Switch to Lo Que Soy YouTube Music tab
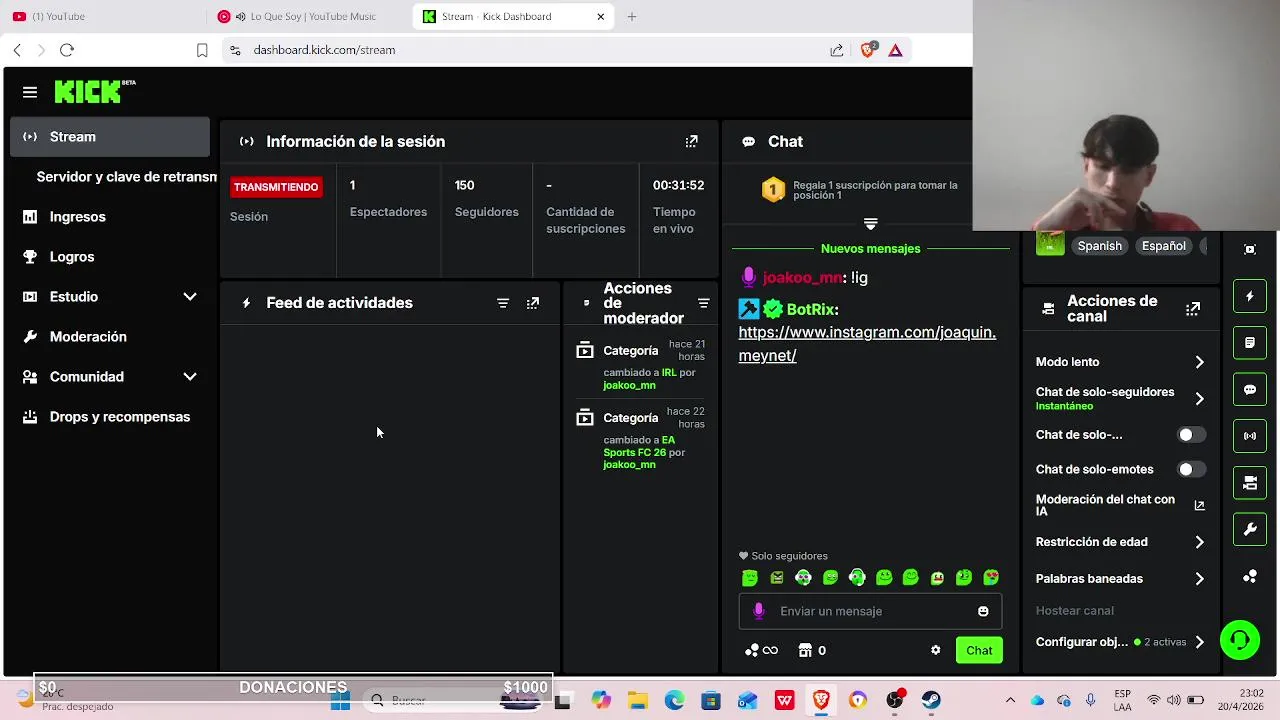 tap(308, 16)
